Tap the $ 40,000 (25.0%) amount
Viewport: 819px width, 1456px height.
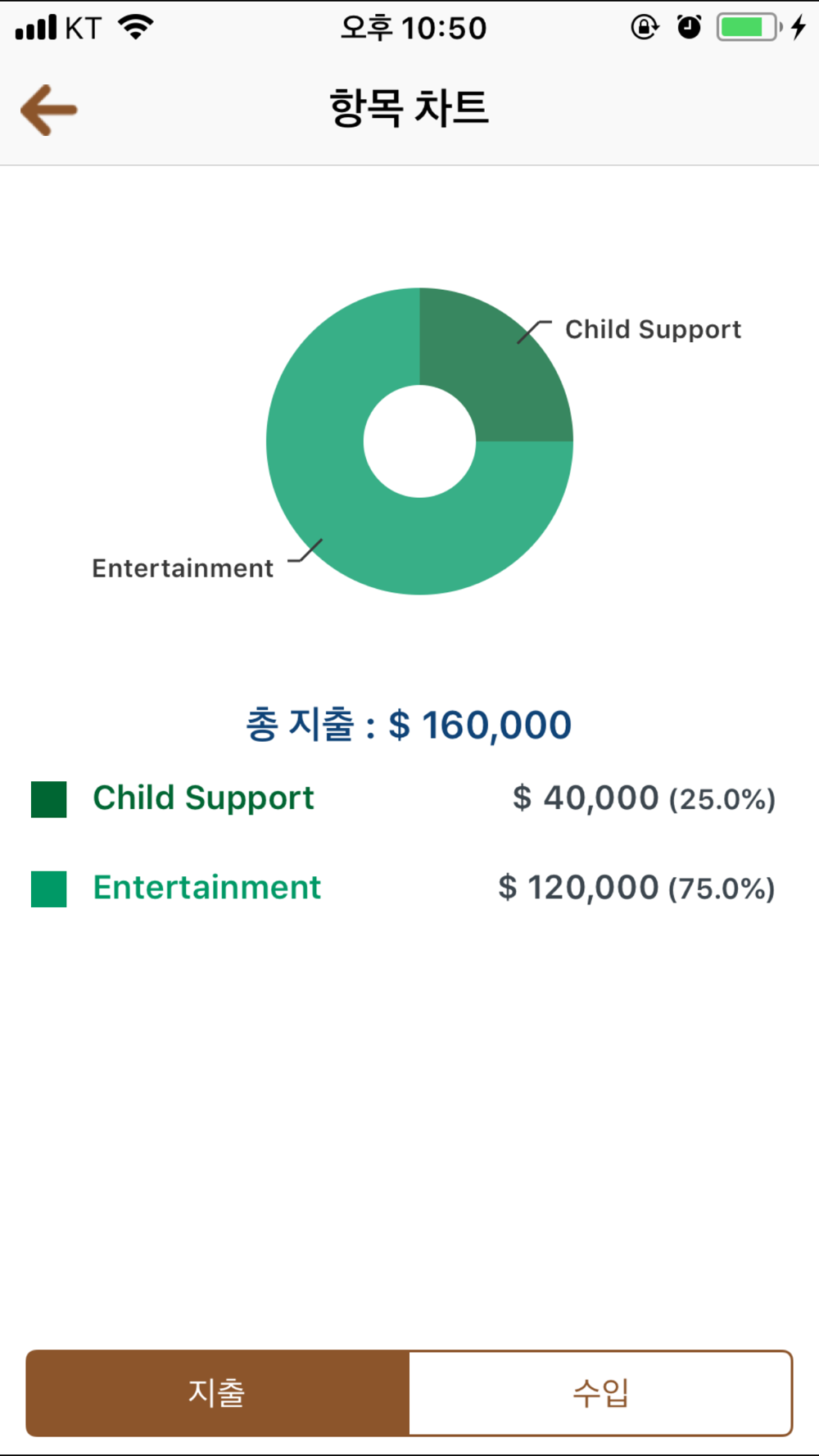click(644, 798)
